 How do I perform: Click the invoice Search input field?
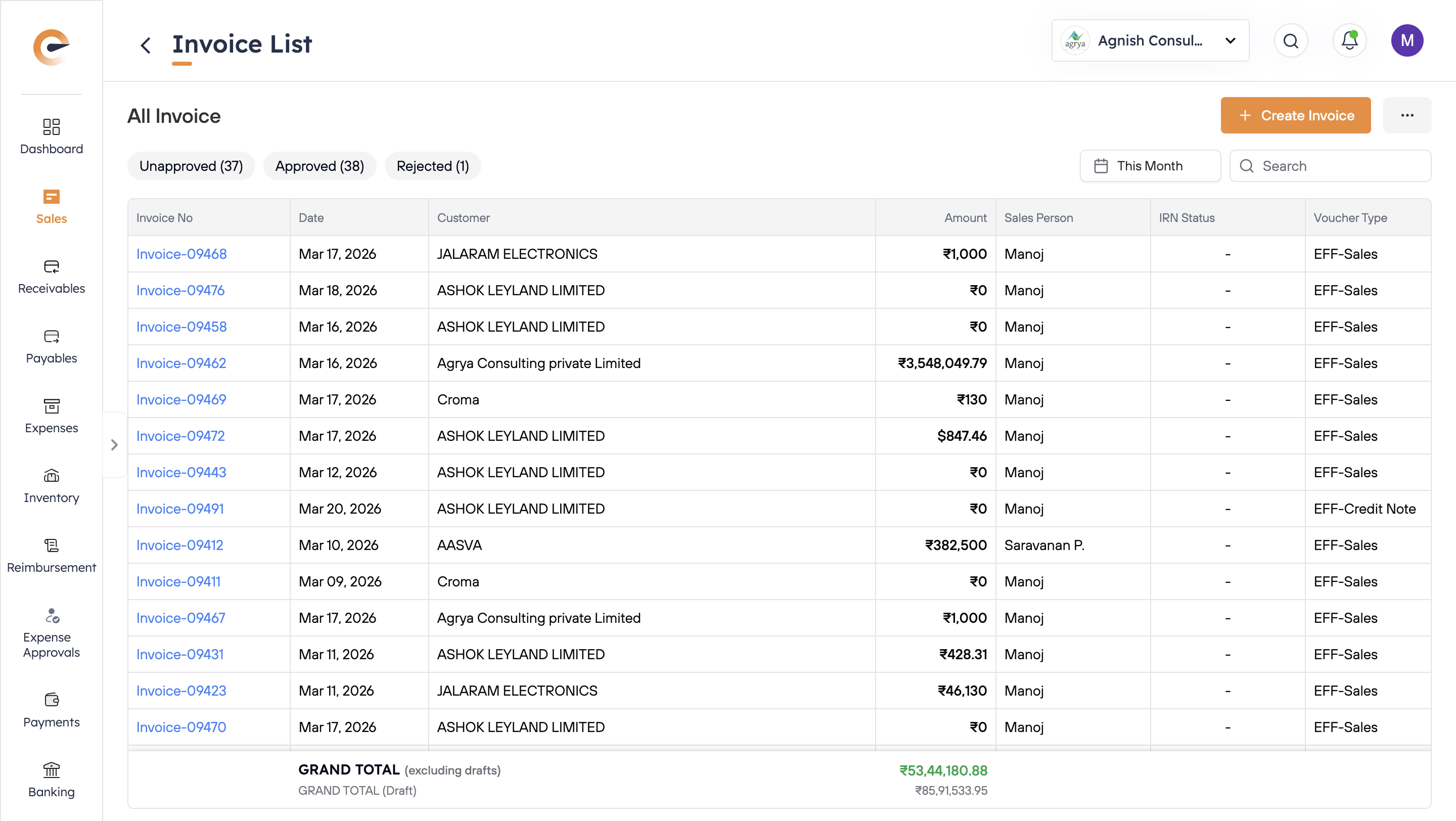1340,165
